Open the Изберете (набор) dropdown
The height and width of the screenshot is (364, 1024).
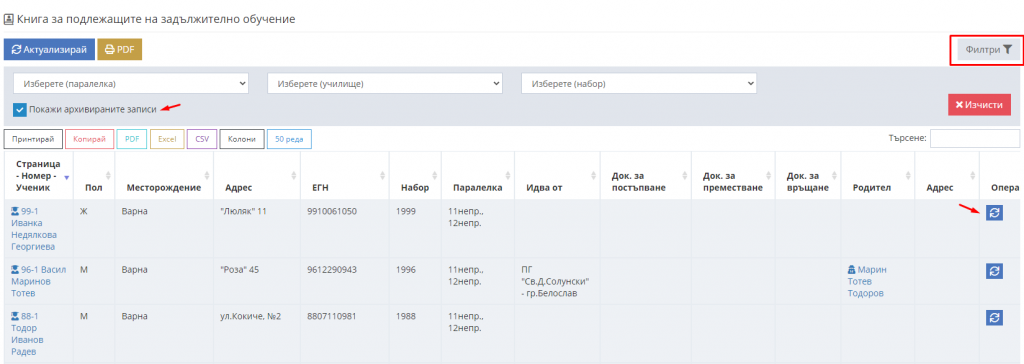click(639, 84)
